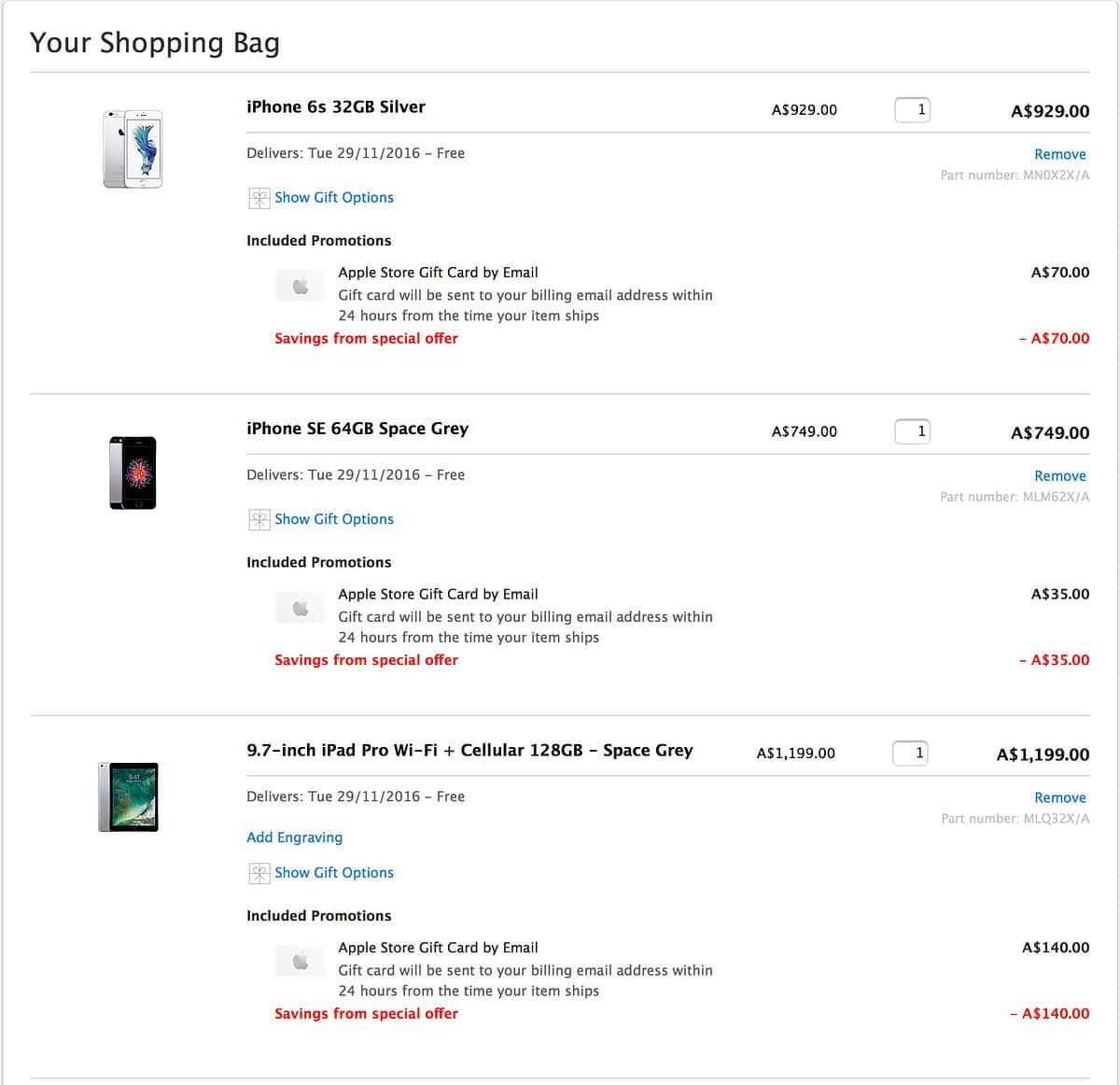Click the iPhone 6s gift card Apple logo

click(301, 286)
